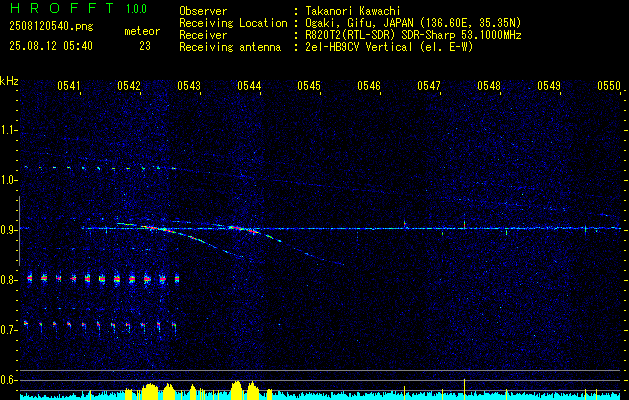This screenshot has height=400, width=629.
Task: Click the 0.7 kHz axis label
Action: pos(8,330)
